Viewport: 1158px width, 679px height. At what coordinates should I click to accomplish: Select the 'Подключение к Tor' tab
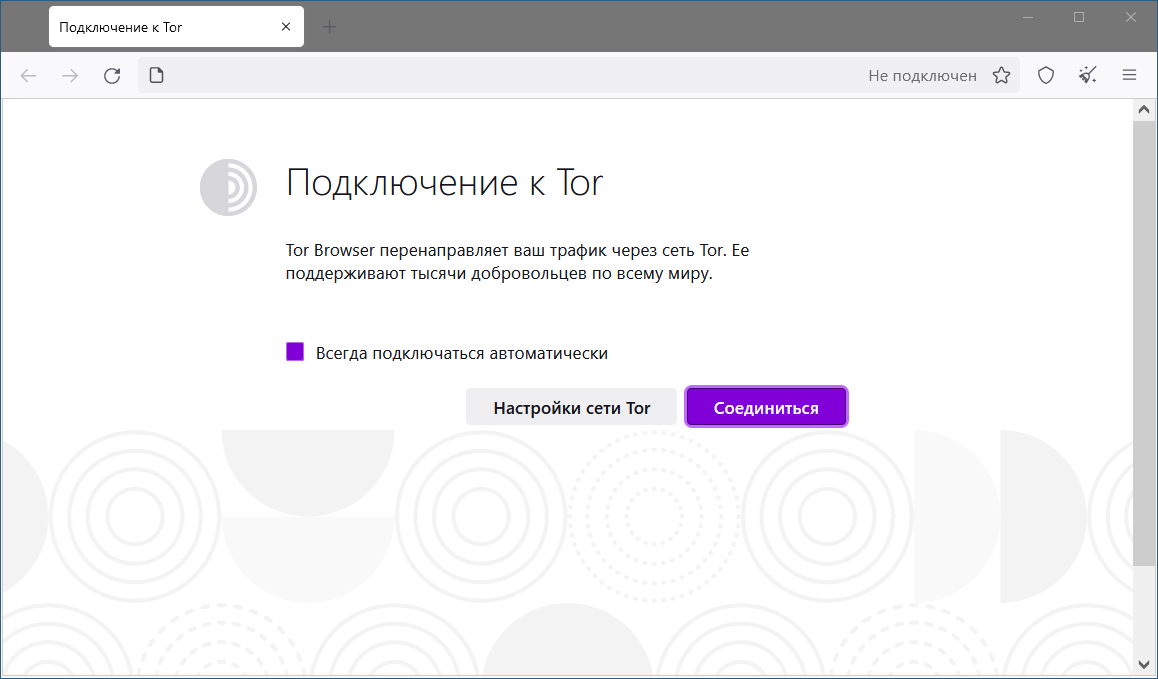click(x=177, y=27)
